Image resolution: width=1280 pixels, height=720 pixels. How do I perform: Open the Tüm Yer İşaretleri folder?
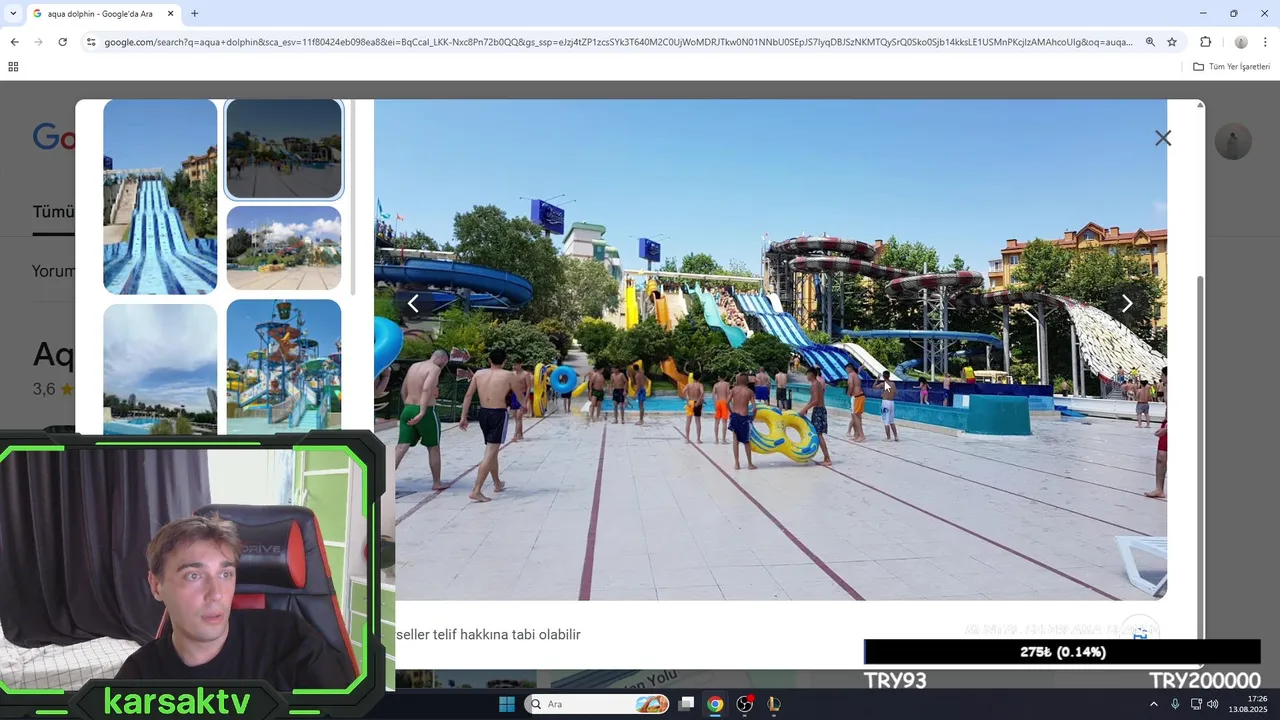pyautogui.click(x=1231, y=67)
